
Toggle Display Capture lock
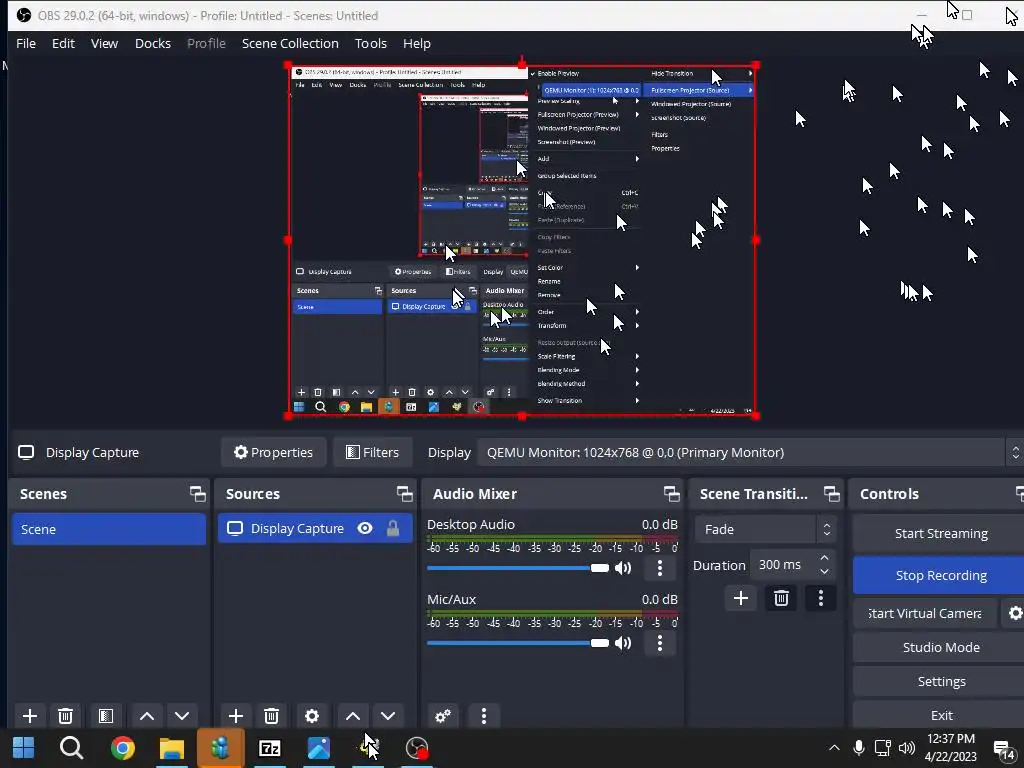[393, 528]
